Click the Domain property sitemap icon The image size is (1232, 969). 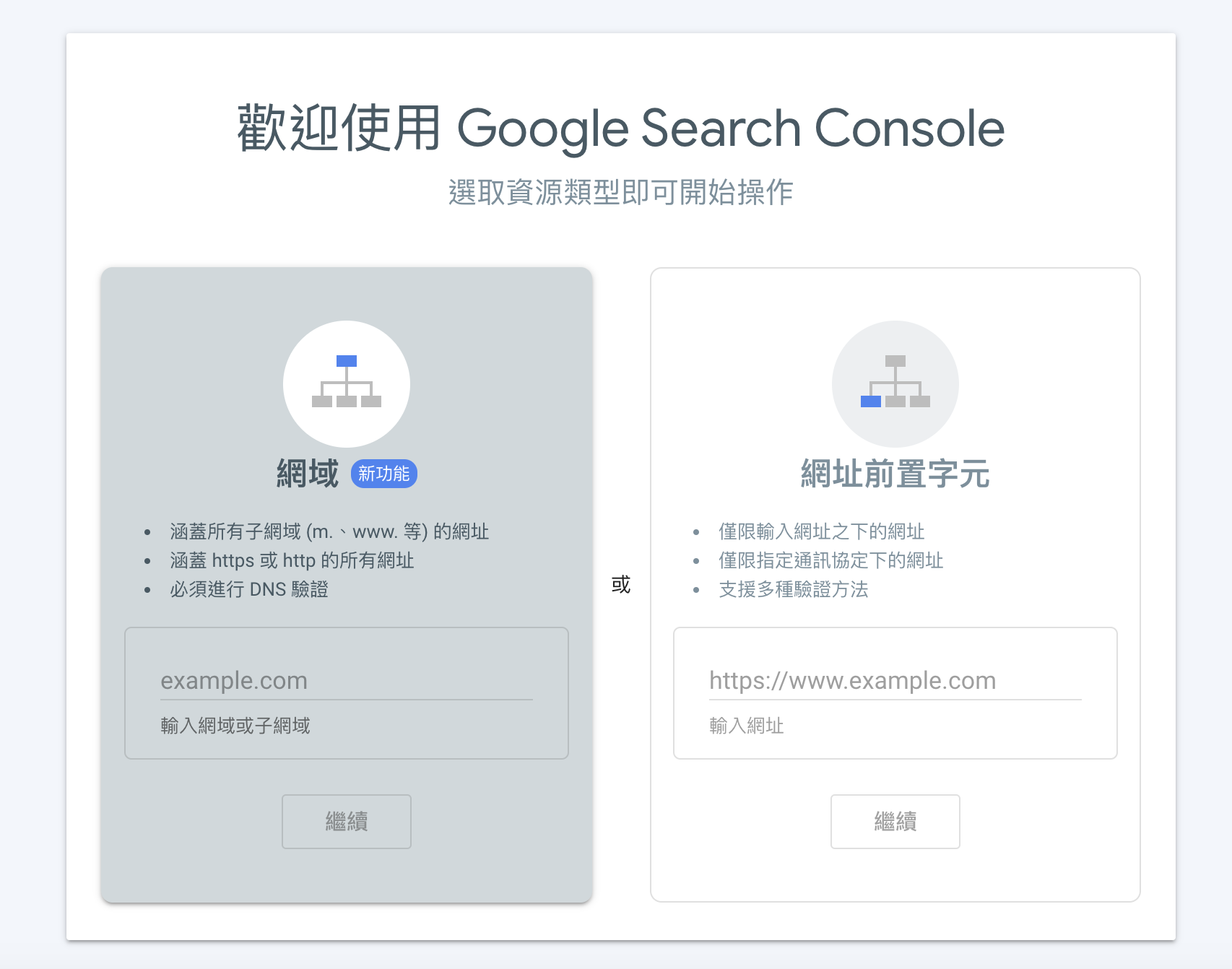tap(347, 383)
